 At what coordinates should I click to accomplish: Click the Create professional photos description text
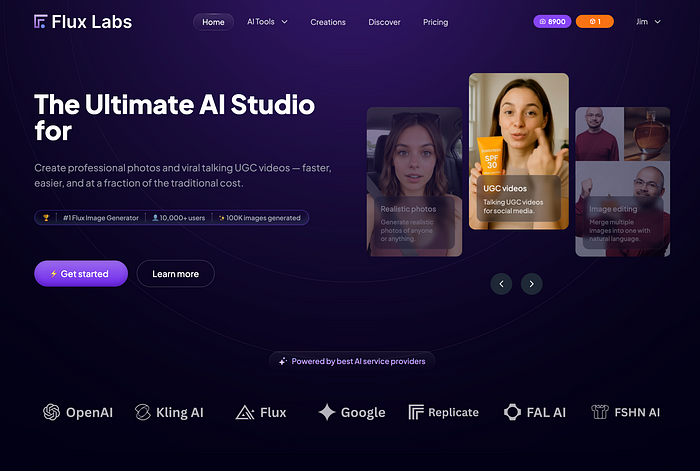[x=183, y=175]
